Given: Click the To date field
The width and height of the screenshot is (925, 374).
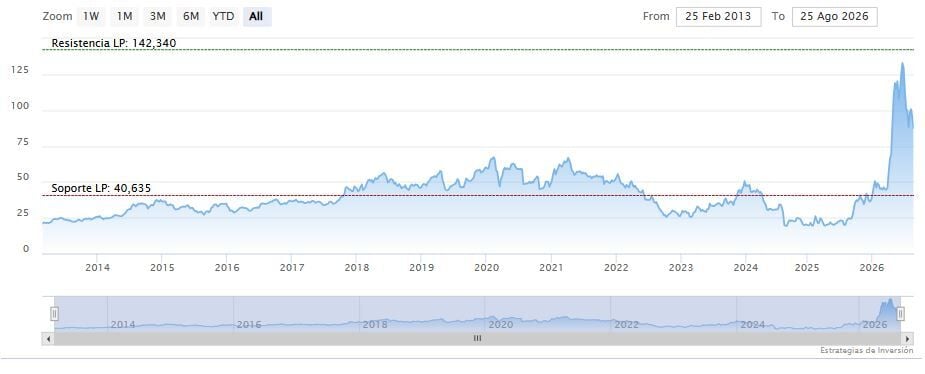Looking at the screenshot, I should (835, 17).
